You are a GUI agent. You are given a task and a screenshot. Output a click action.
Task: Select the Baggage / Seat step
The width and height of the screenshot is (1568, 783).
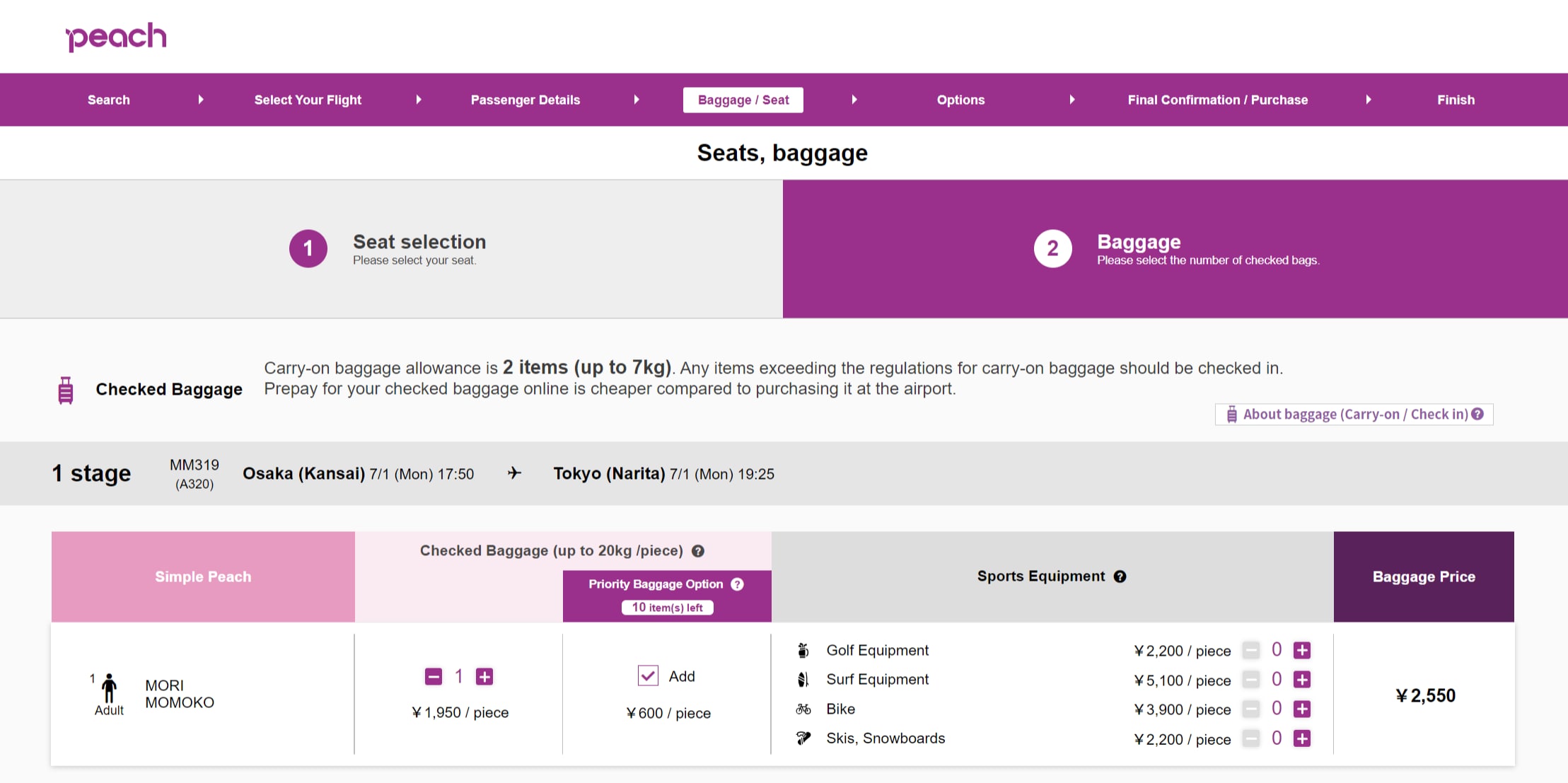pyautogui.click(x=743, y=100)
